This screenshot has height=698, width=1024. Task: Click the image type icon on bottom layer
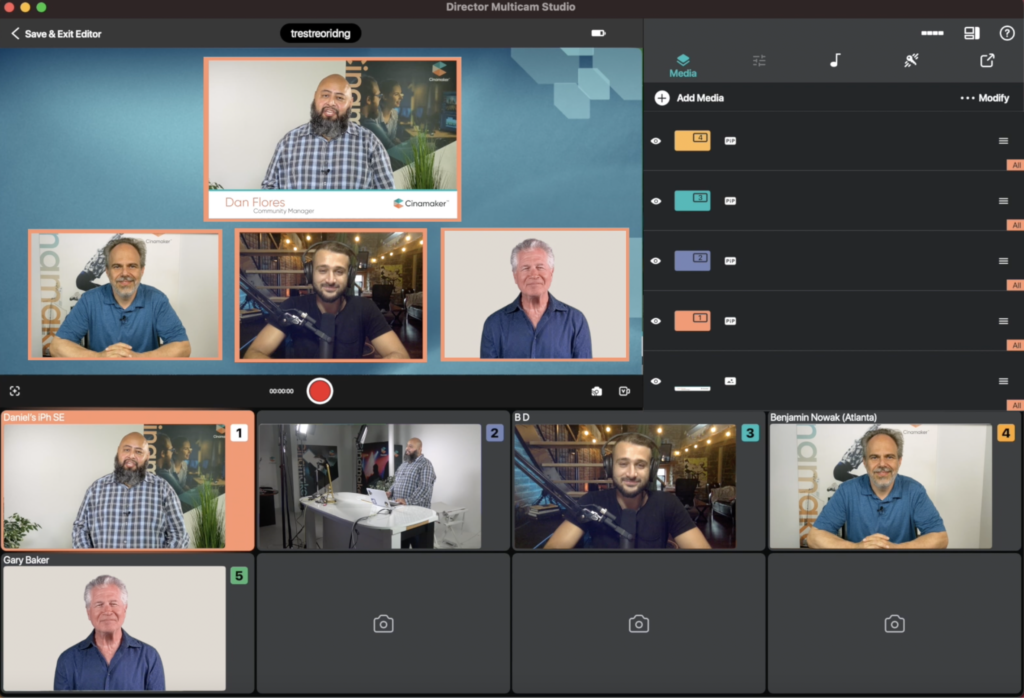coord(730,381)
